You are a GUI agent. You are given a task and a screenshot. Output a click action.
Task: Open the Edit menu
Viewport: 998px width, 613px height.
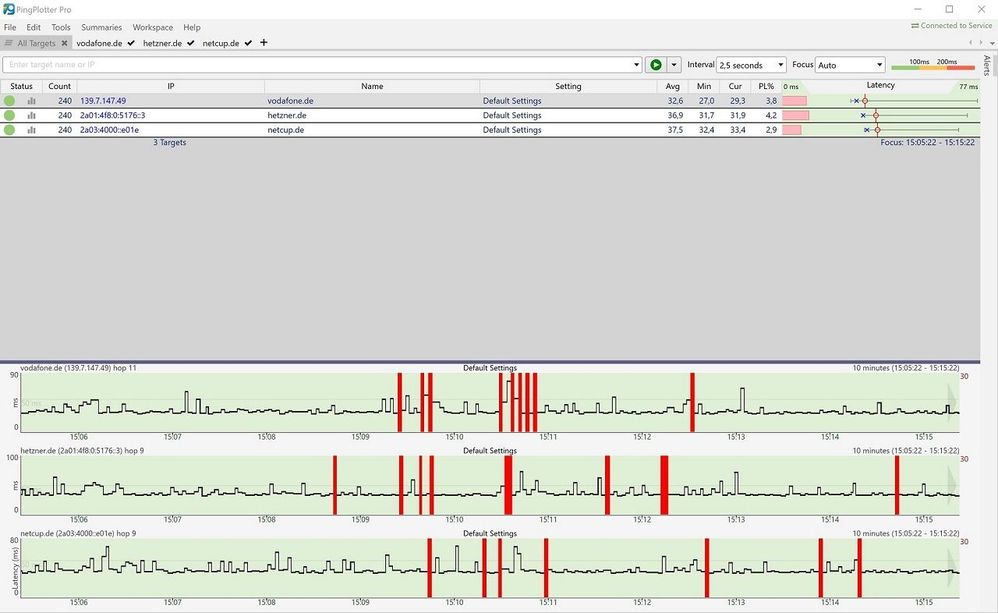[x=34, y=27]
